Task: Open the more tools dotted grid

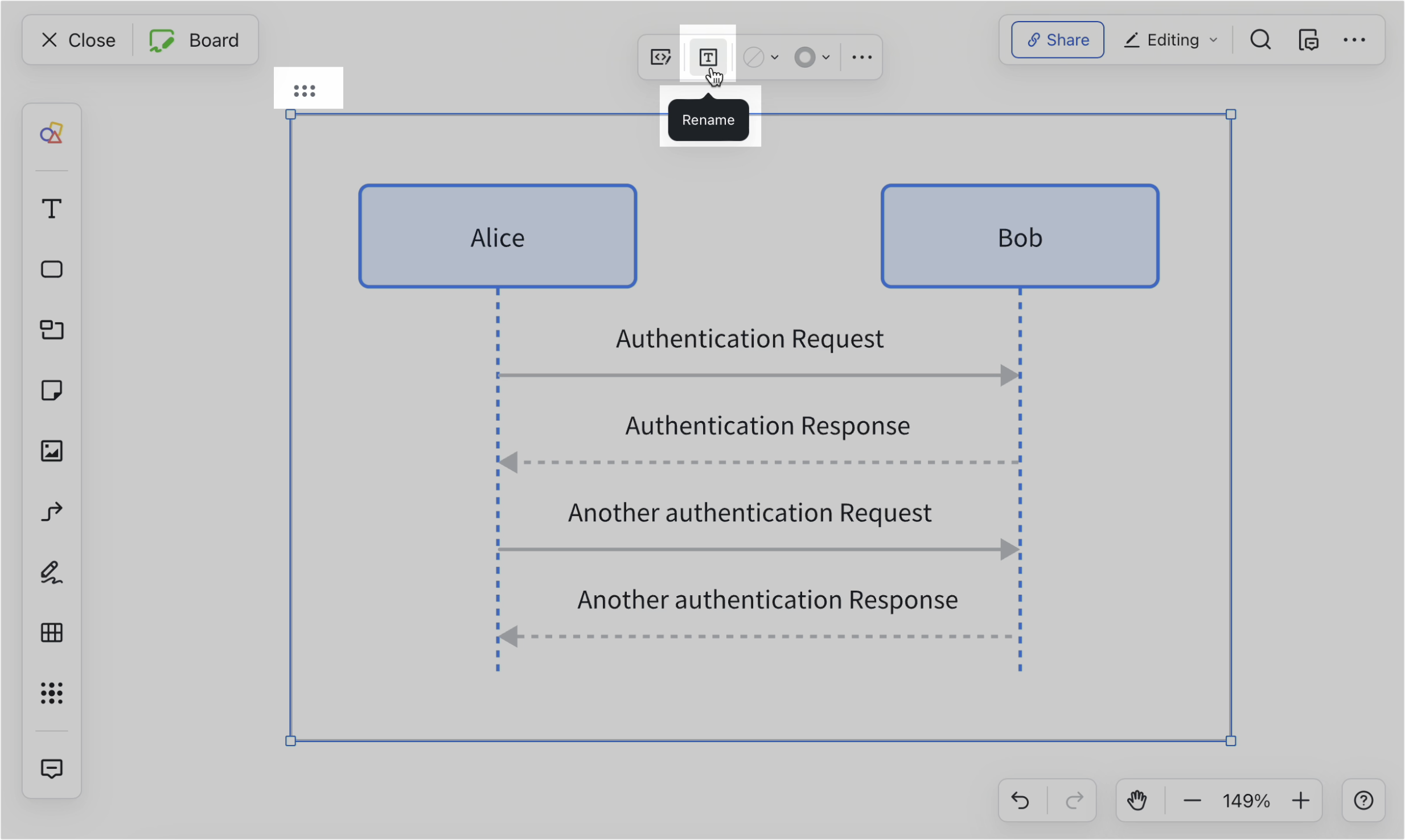Action: point(51,693)
